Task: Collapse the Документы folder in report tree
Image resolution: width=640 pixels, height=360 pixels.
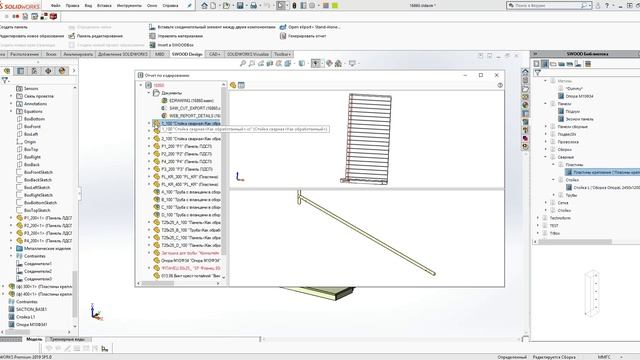Action: point(149,93)
